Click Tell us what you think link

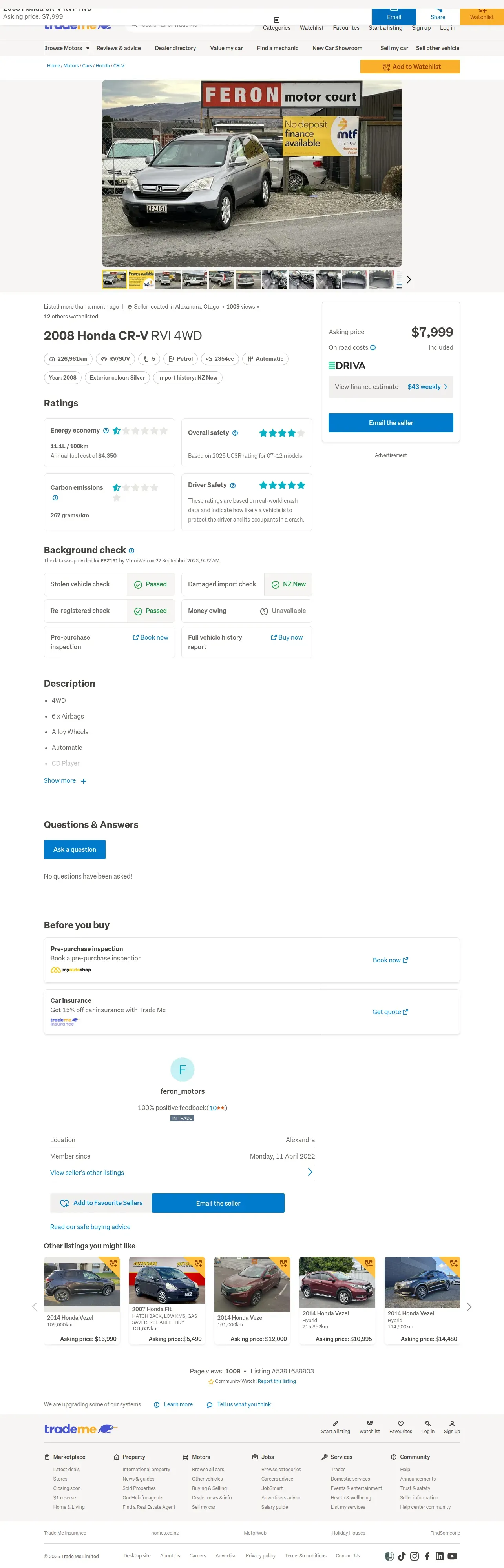coord(239,1404)
